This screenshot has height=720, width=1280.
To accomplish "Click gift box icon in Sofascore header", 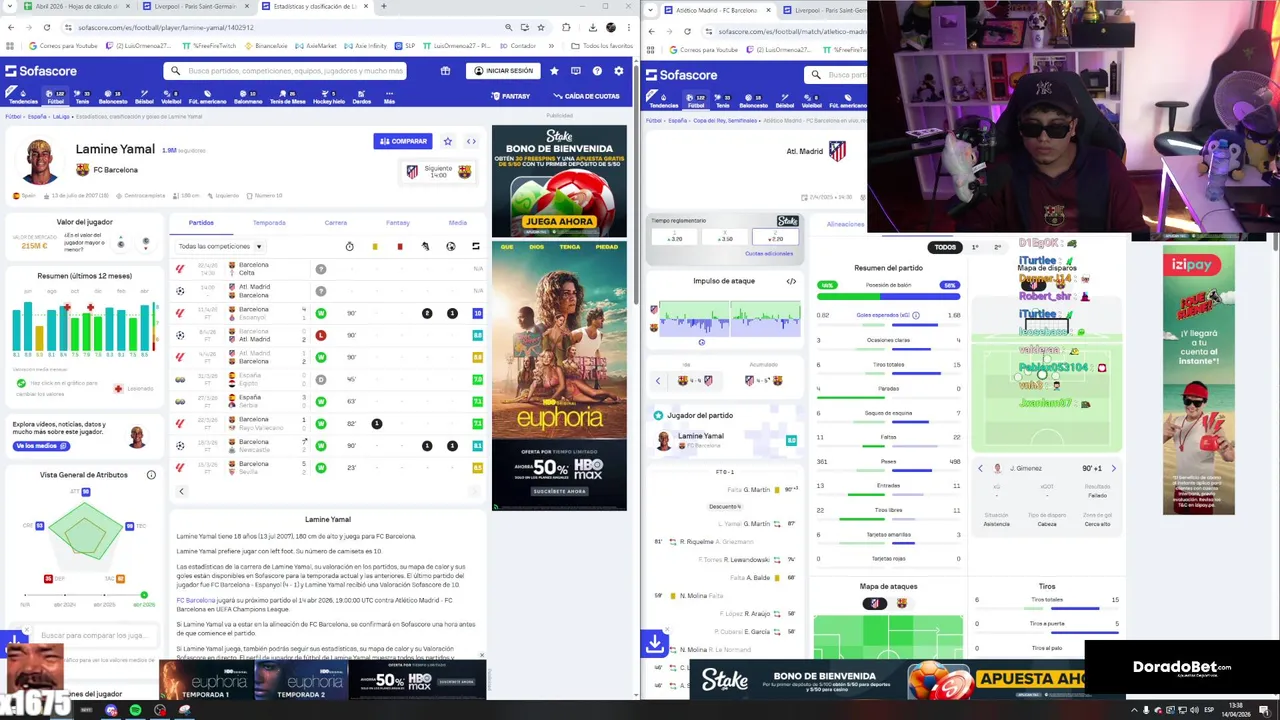I will tap(445, 71).
